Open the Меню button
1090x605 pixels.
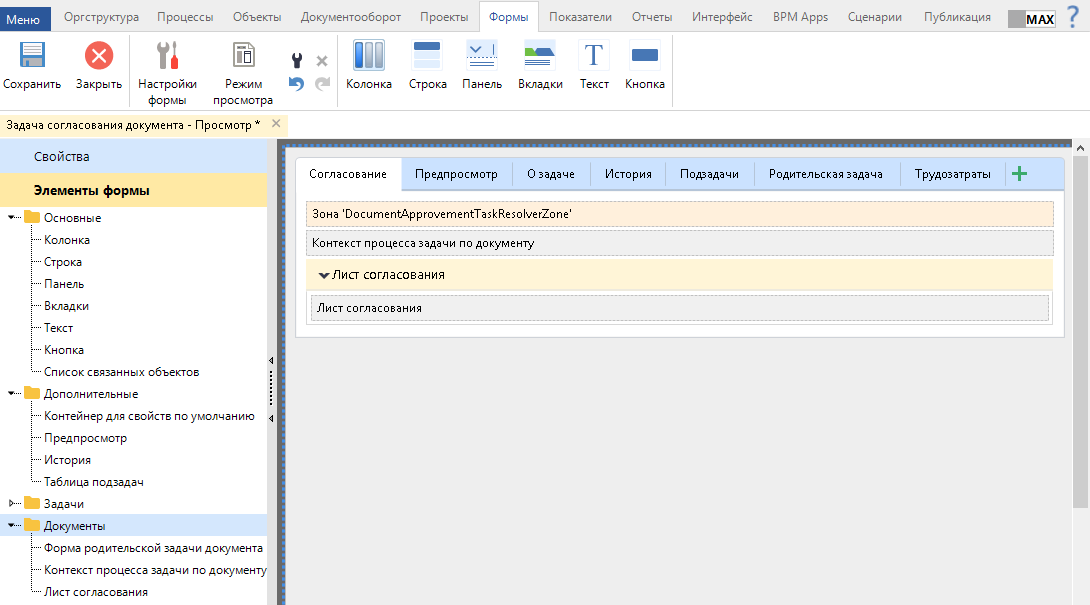[23, 17]
